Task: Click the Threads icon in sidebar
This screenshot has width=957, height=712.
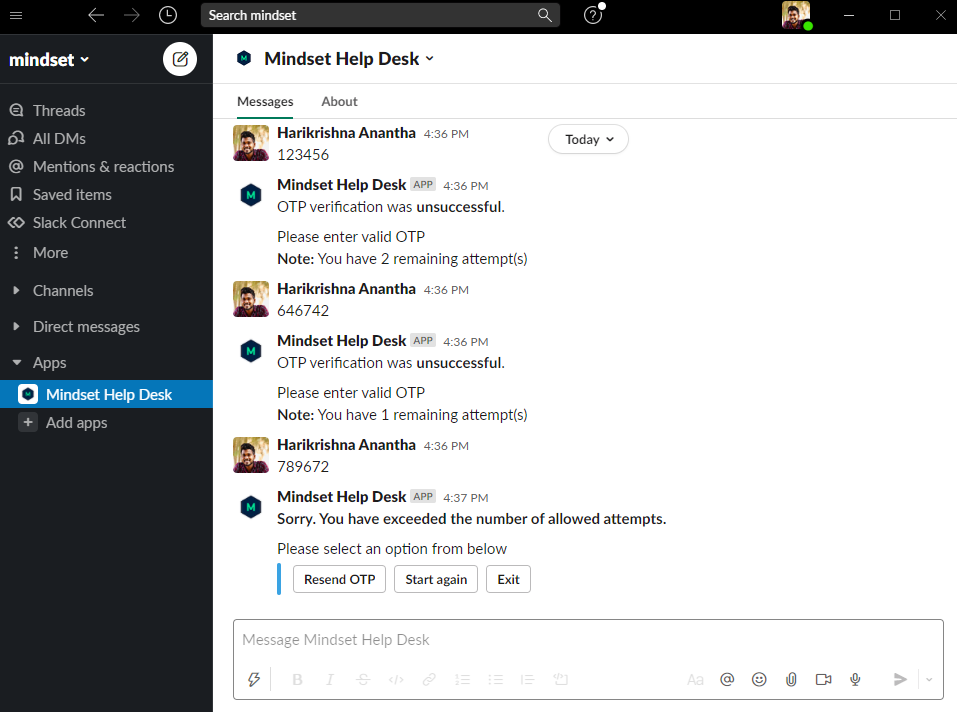Action: coord(16,110)
